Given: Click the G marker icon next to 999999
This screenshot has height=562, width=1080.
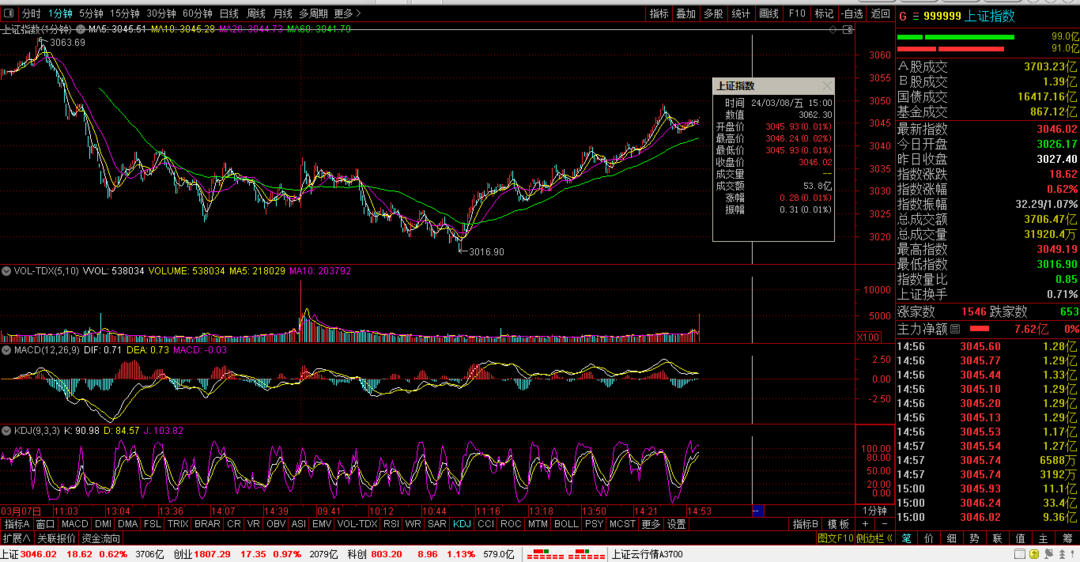Looking at the screenshot, I should pyautogui.click(x=902, y=16).
